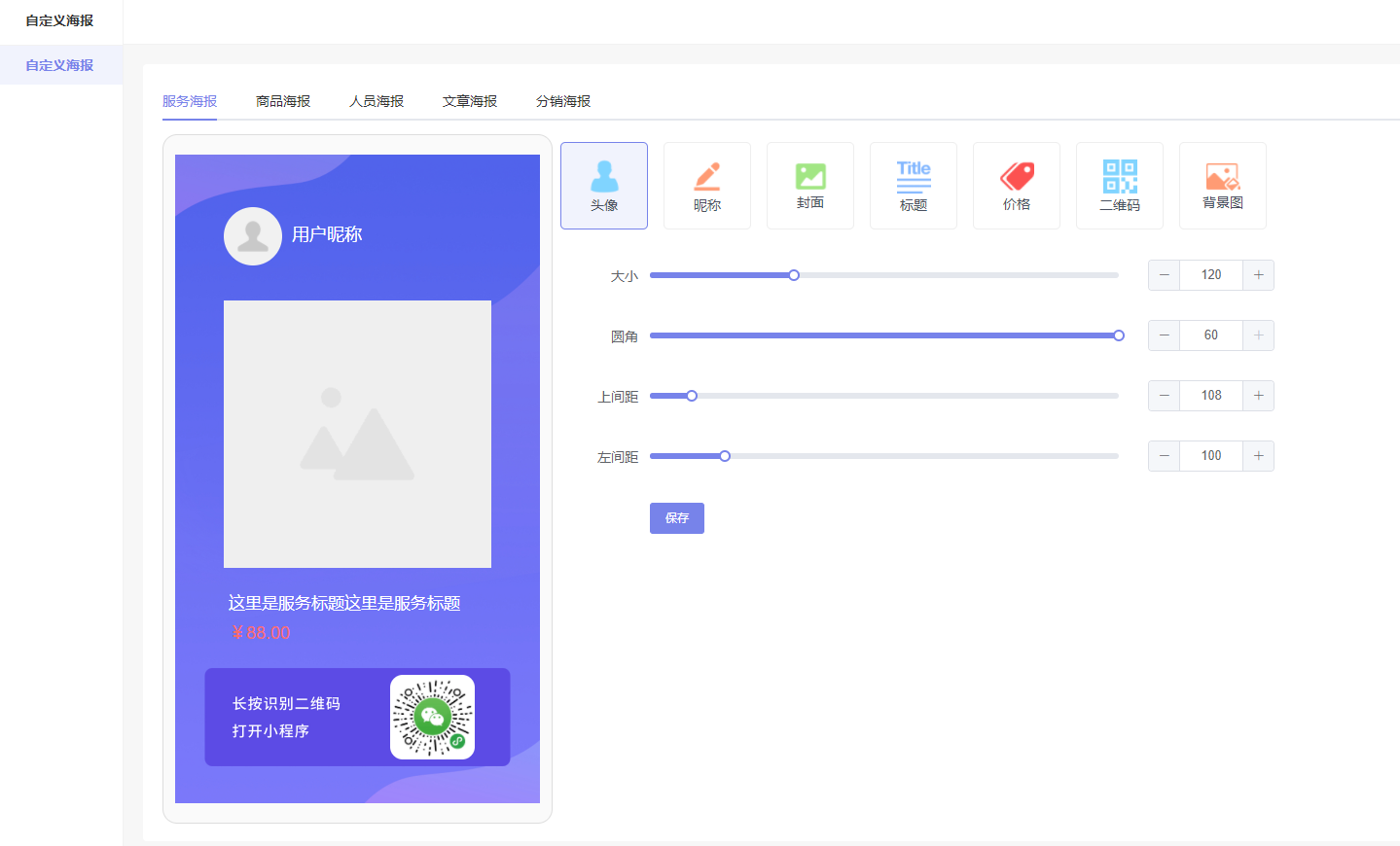Click the 打开小程序 text in preview
The image size is (1400, 846).
pyautogui.click(x=270, y=730)
